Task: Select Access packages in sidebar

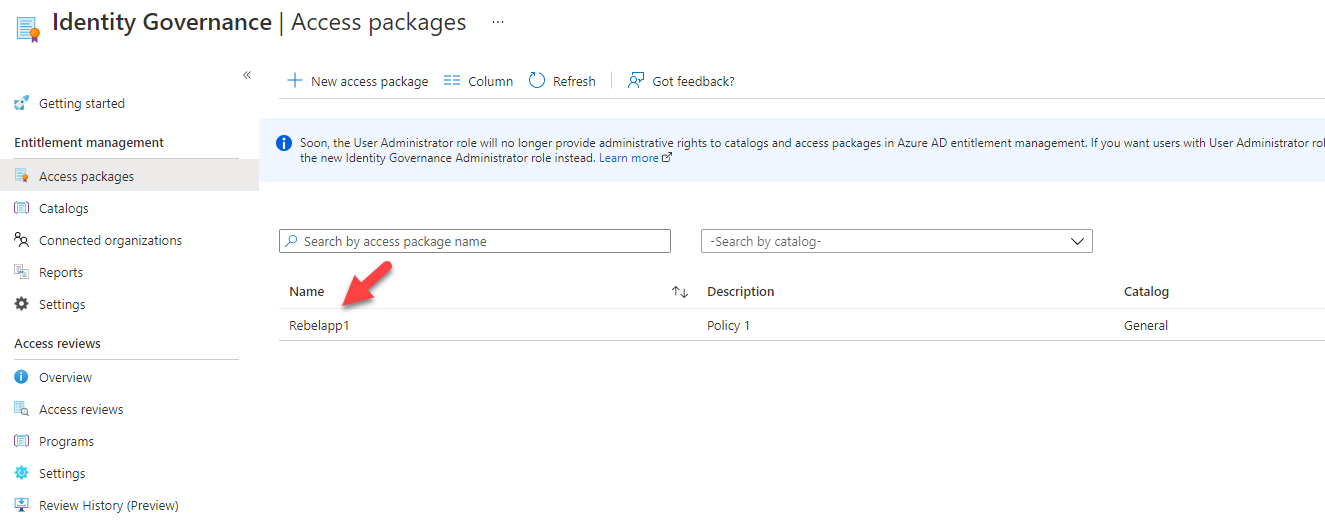Action: [x=86, y=176]
